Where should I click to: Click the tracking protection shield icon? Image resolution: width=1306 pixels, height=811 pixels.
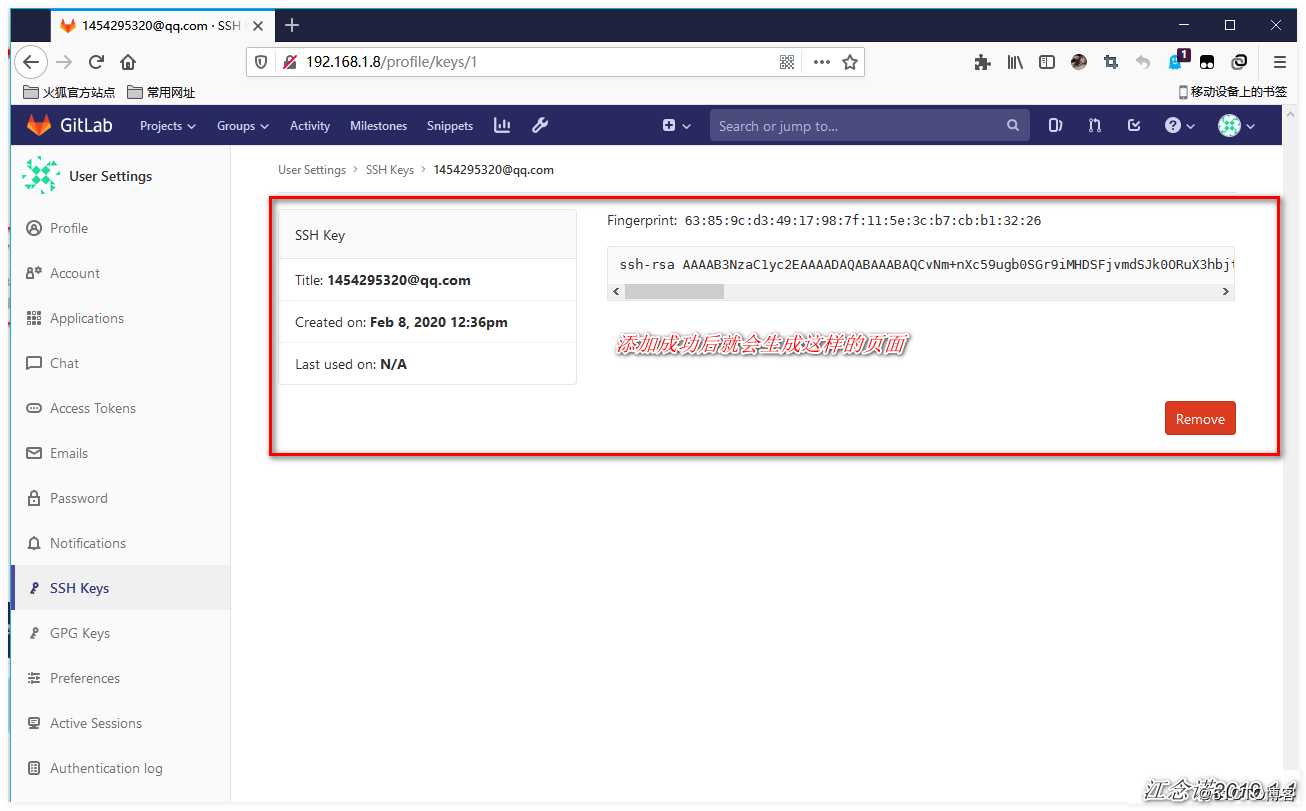pyautogui.click(x=262, y=62)
